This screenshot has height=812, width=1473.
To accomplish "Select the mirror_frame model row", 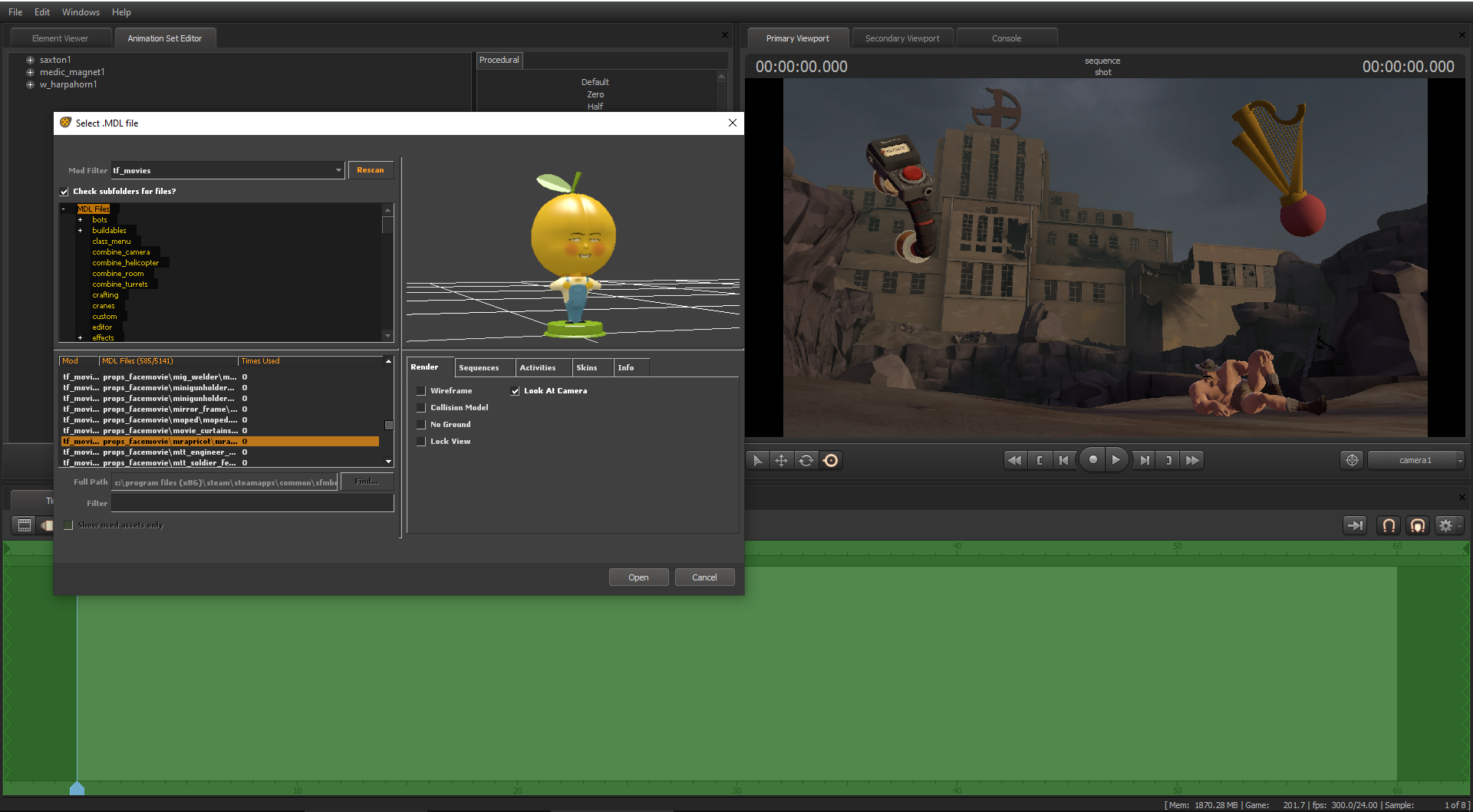I will 219,409.
